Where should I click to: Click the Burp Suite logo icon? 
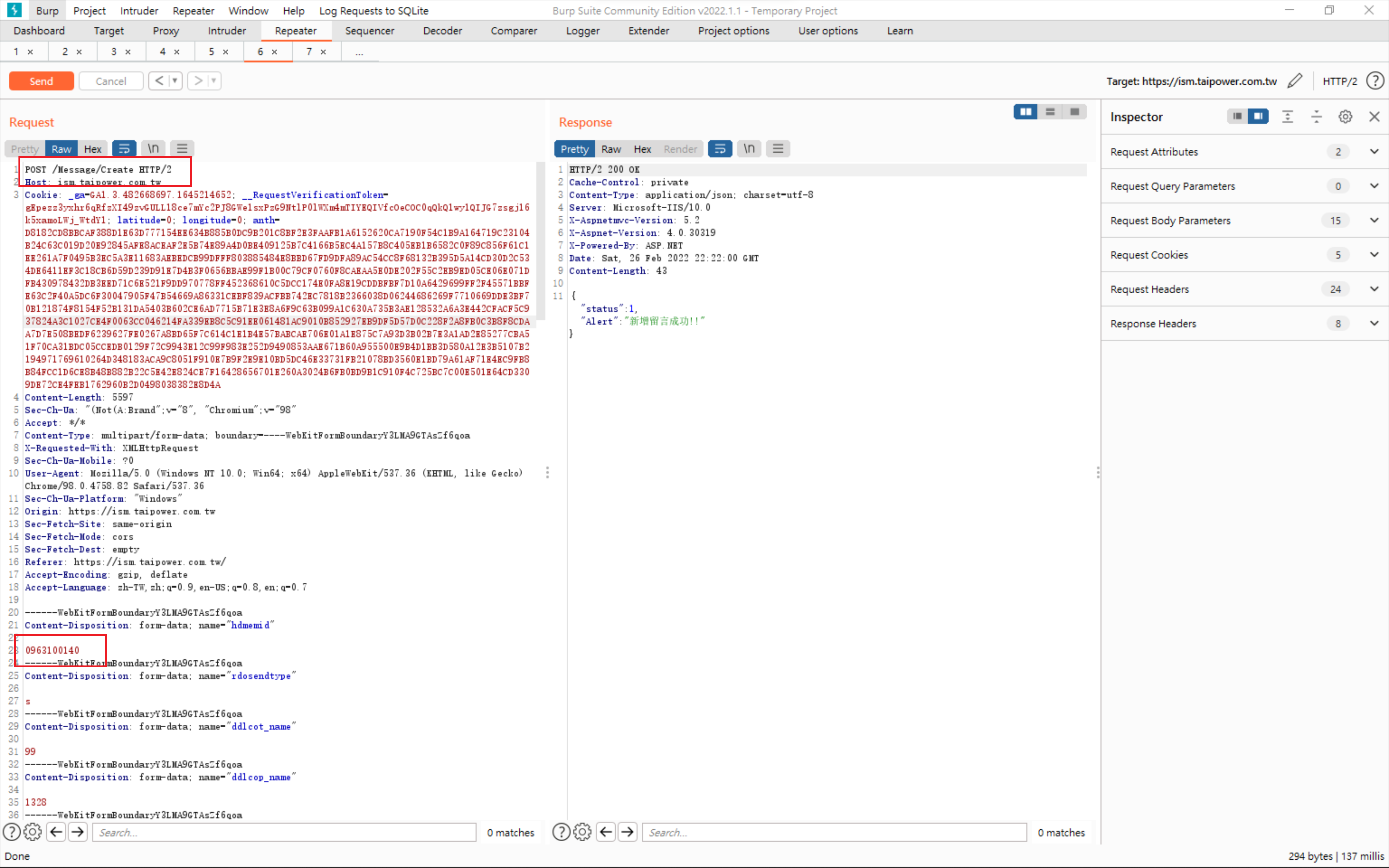click(14, 10)
